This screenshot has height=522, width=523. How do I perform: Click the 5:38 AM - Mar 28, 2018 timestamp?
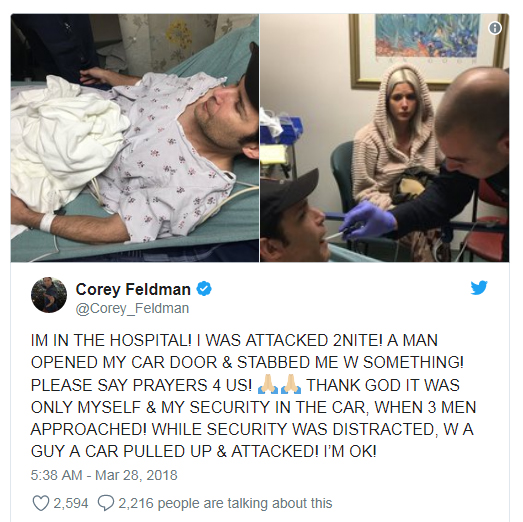pyautogui.click(x=104, y=475)
